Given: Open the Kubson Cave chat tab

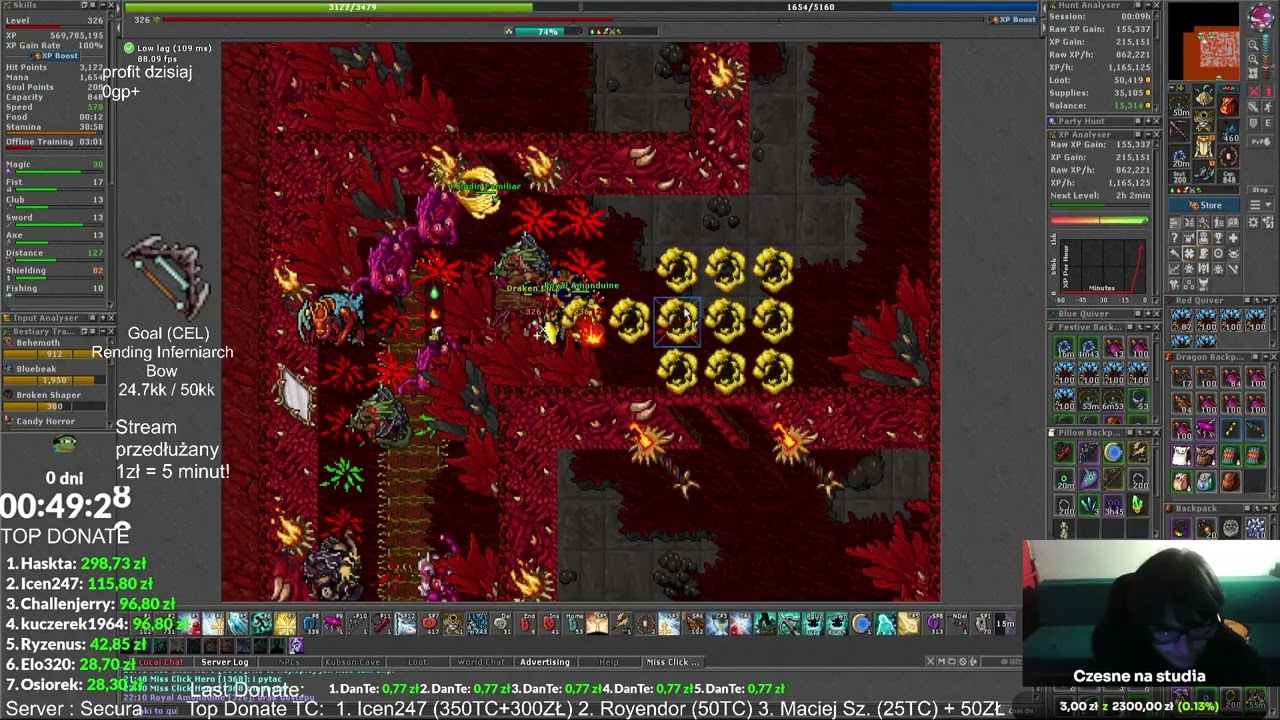Looking at the screenshot, I should coord(353,662).
